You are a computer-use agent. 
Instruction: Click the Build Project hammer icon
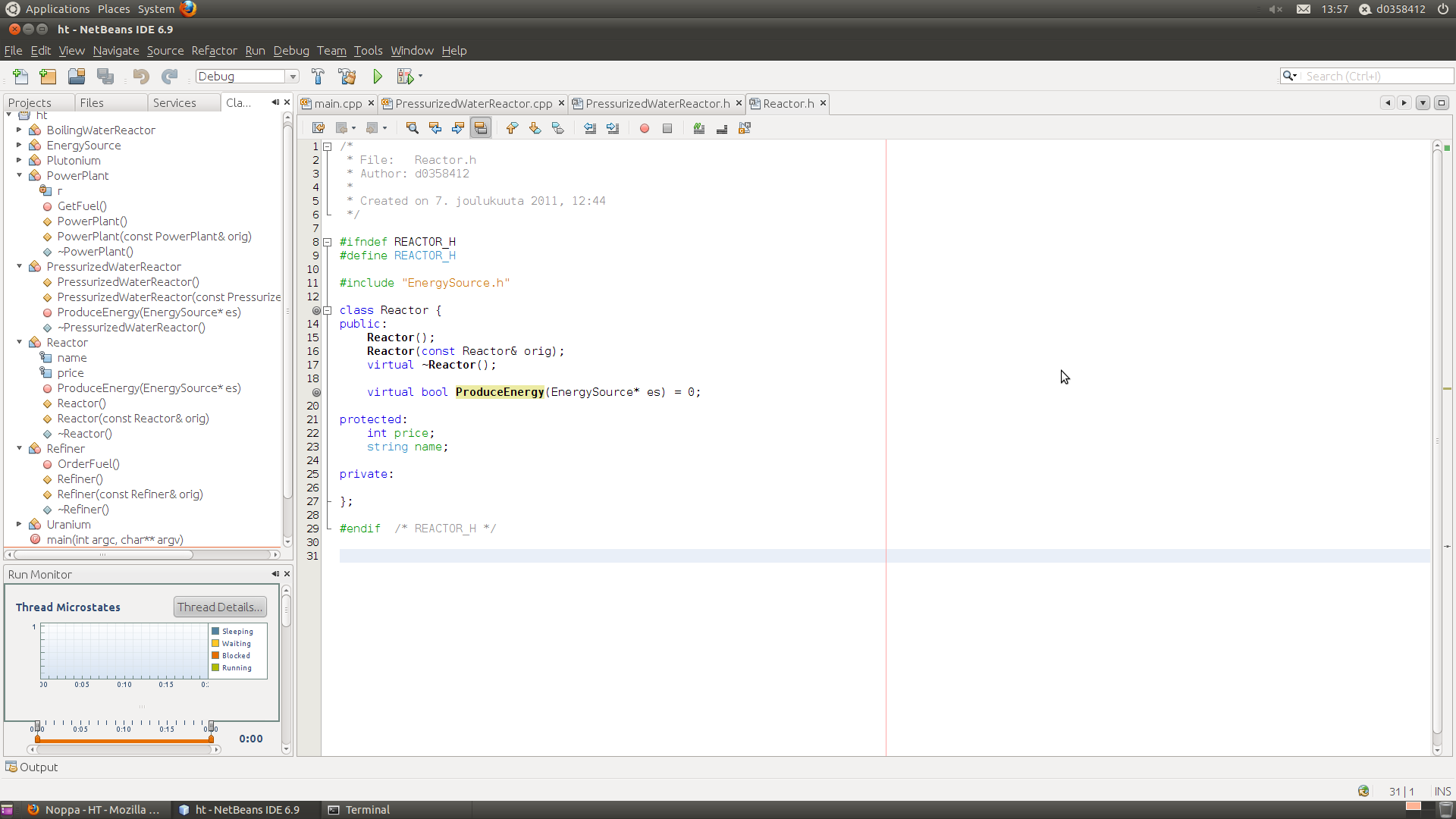[318, 77]
